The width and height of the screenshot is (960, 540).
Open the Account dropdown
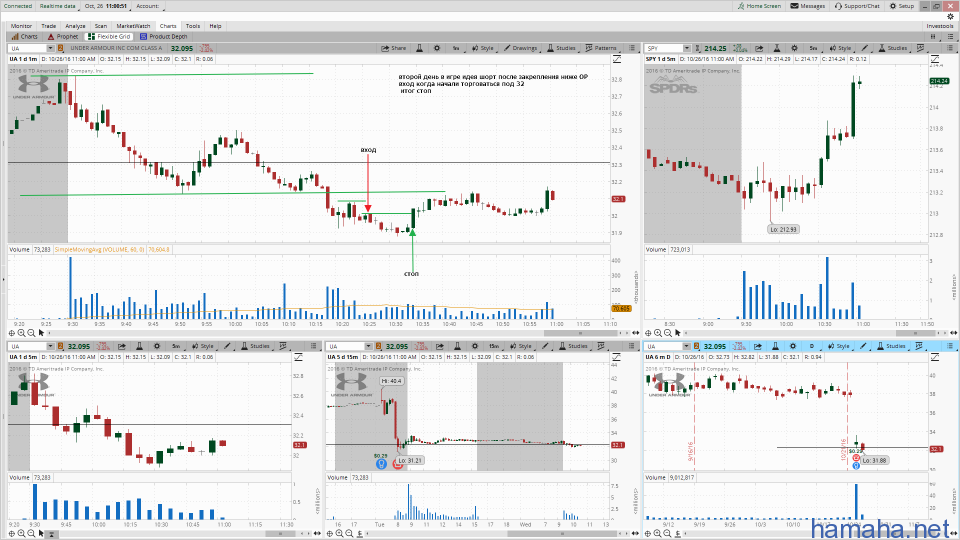point(148,6)
